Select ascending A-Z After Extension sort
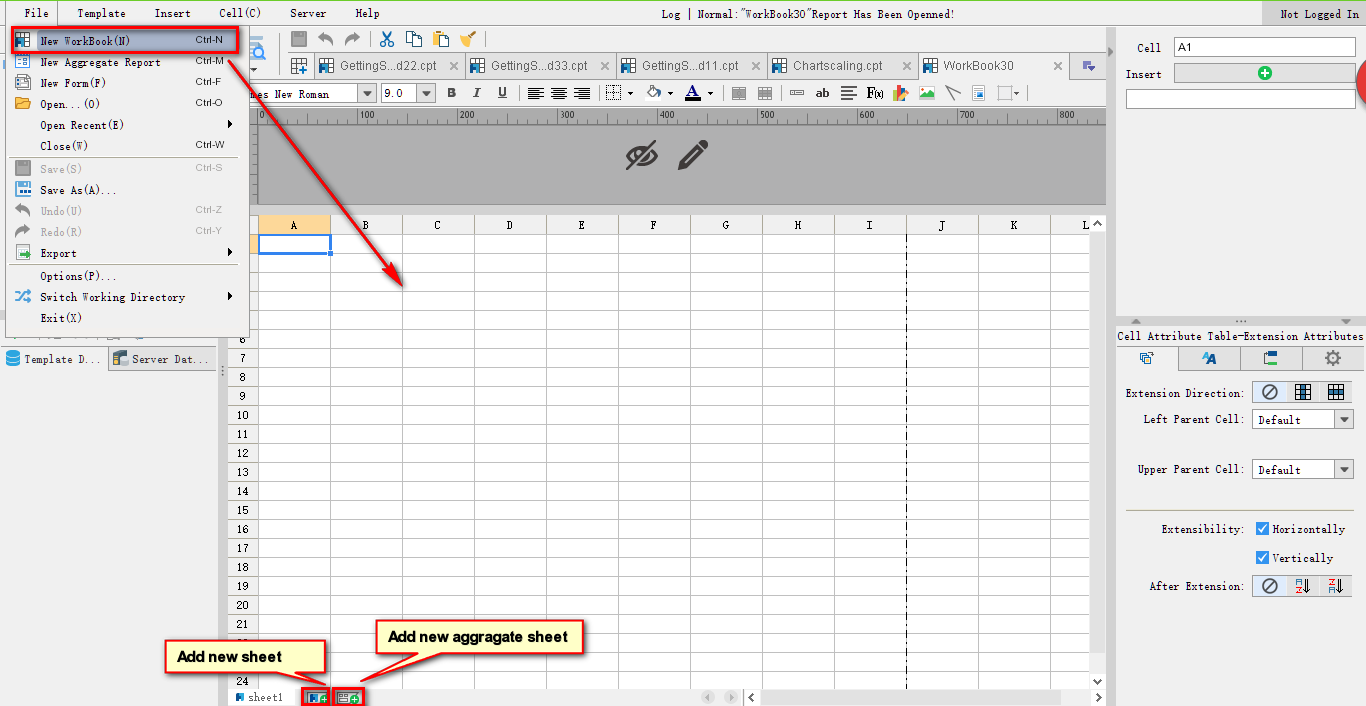 (1303, 586)
